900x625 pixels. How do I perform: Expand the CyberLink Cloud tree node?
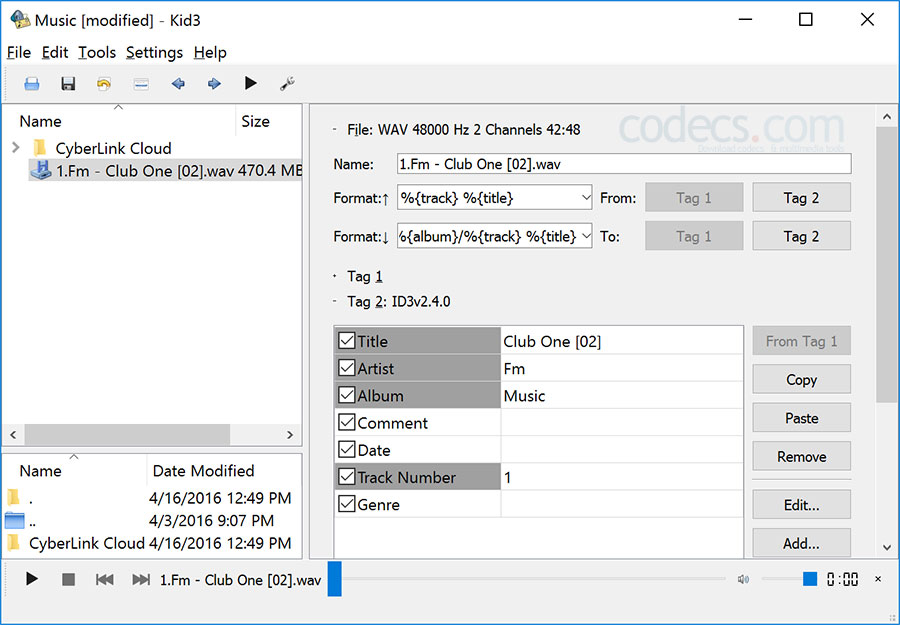click(x=16, y=148)
